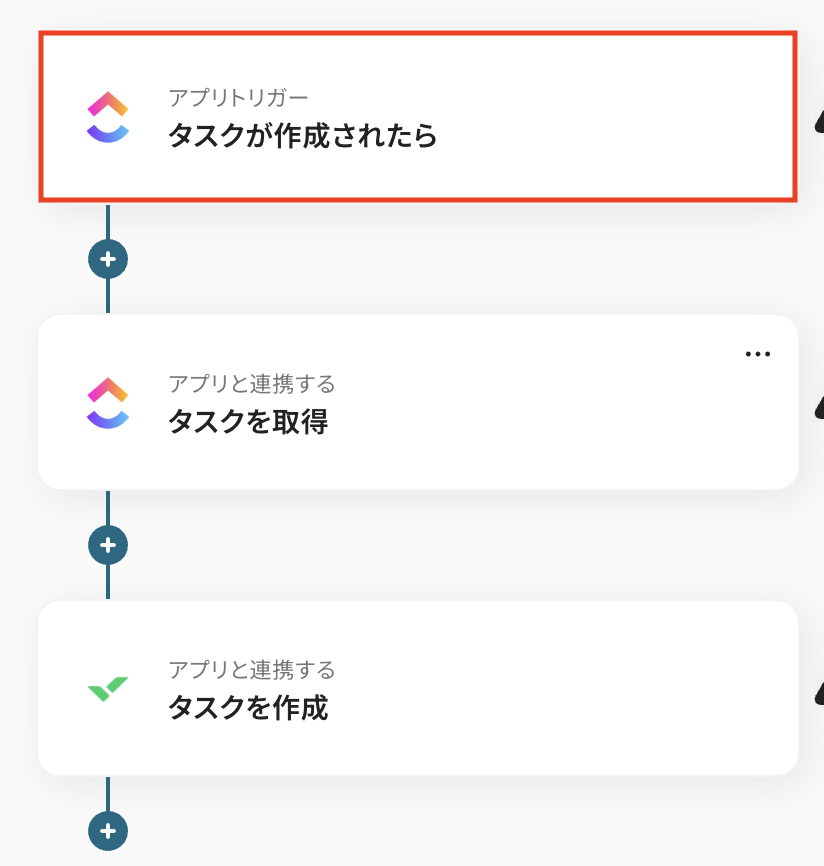Image resolution: width=824 pixels, height=866 pixels.
Task: Click the ClickUp icon on タスクを取得 step
Action: pyautogui.click(x=108, y=403)
